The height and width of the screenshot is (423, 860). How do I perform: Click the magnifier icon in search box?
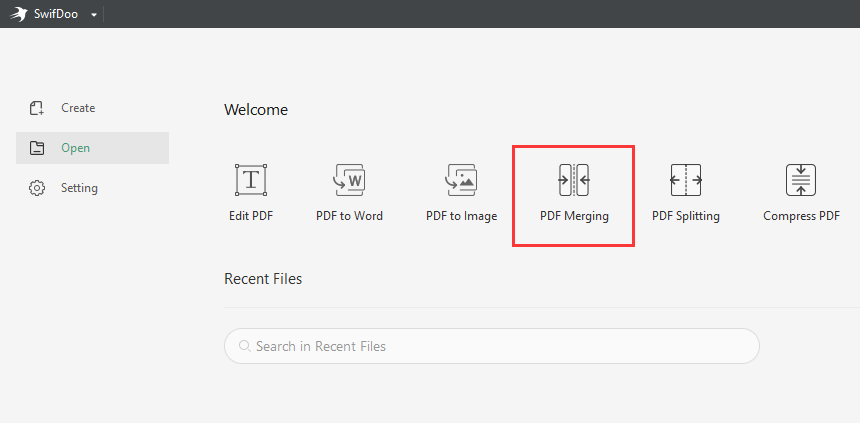[x=245, y=346]
